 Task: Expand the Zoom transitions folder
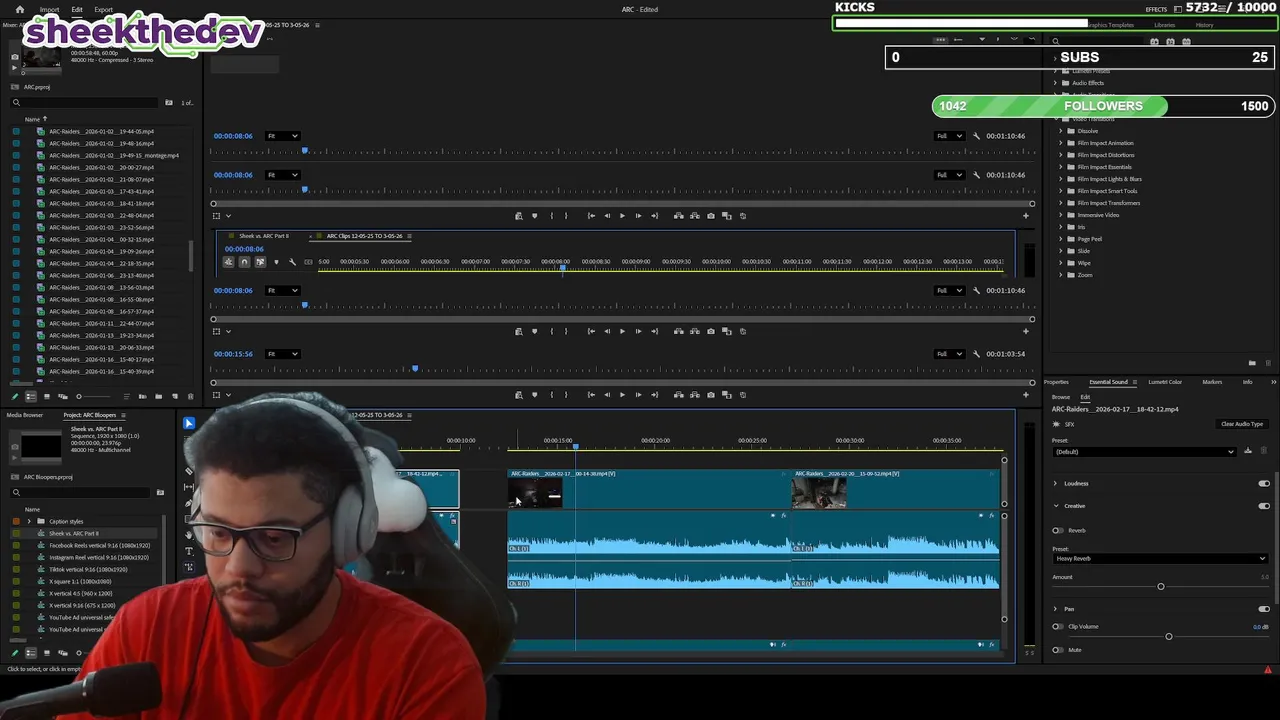click(x=1061, y=275)
